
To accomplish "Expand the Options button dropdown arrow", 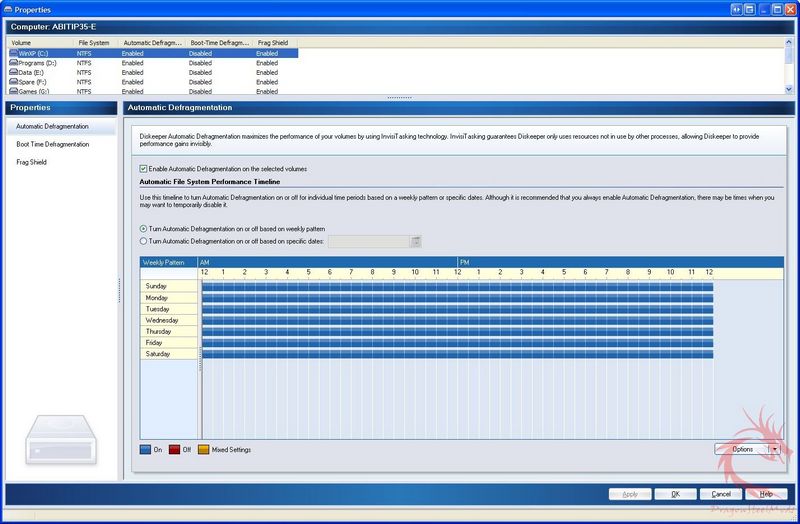I will tap(773, 449).
